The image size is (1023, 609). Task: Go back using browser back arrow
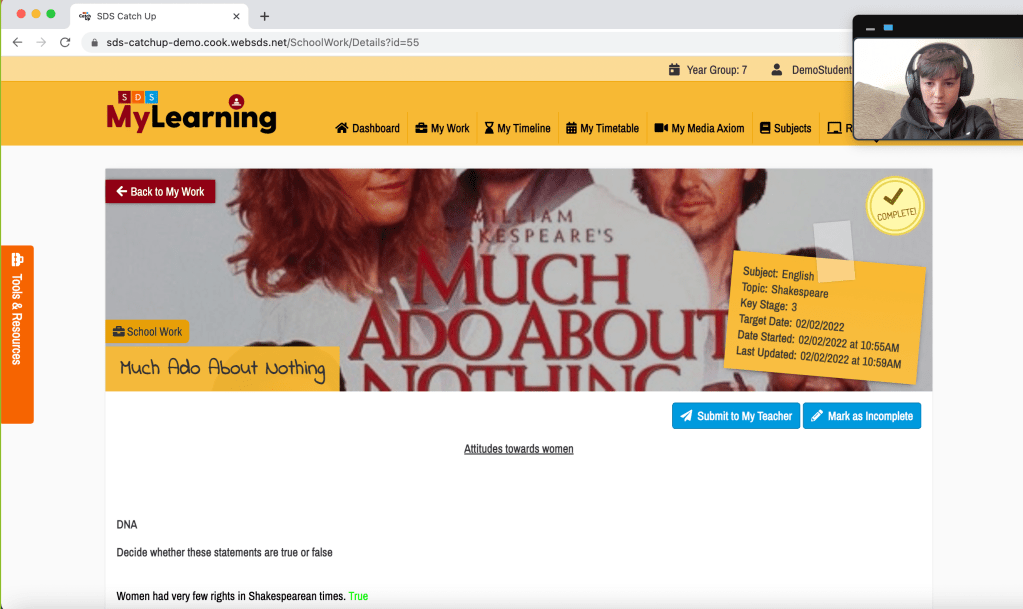[17, 43]
